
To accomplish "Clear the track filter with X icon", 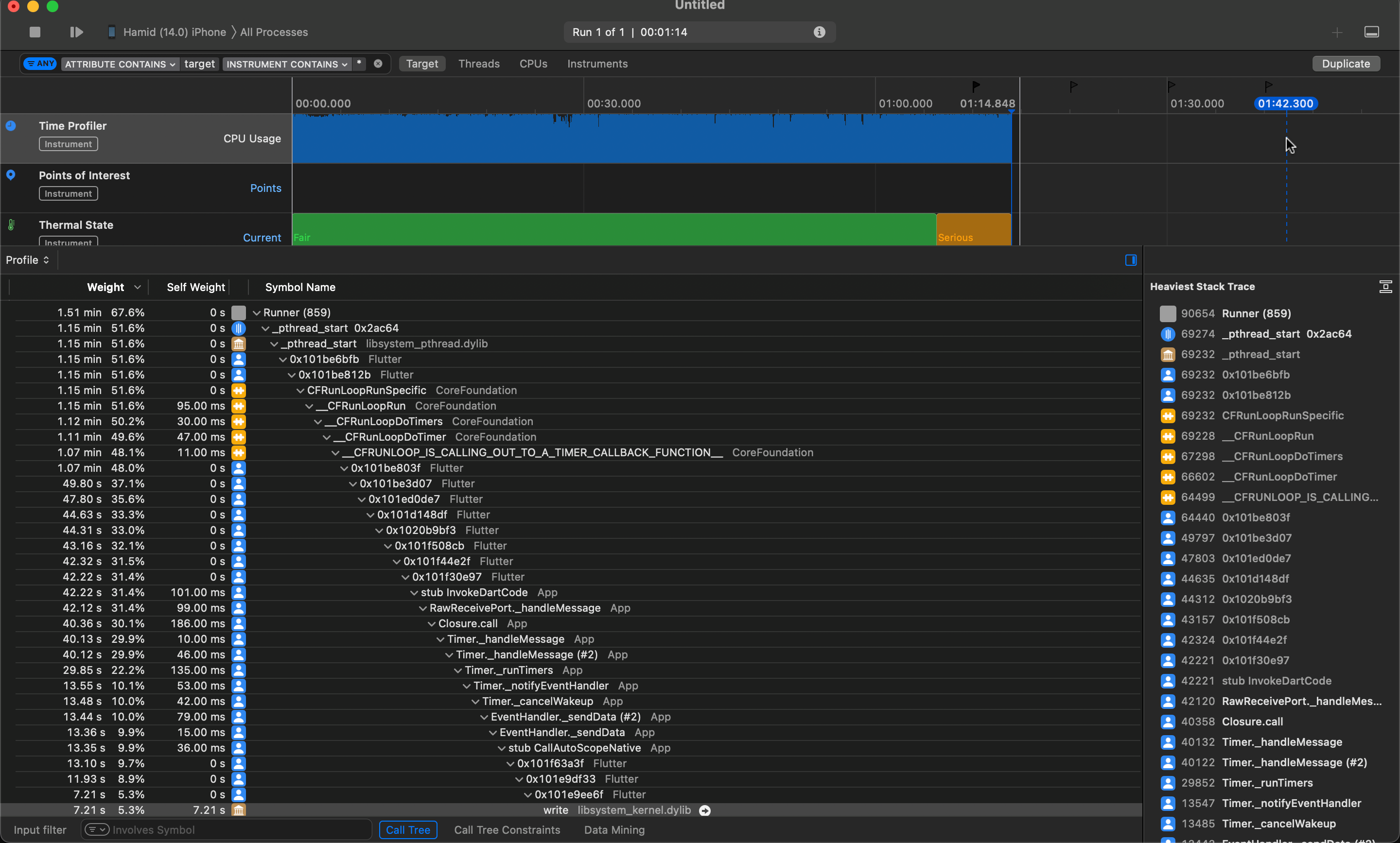I will coord(378,64).
